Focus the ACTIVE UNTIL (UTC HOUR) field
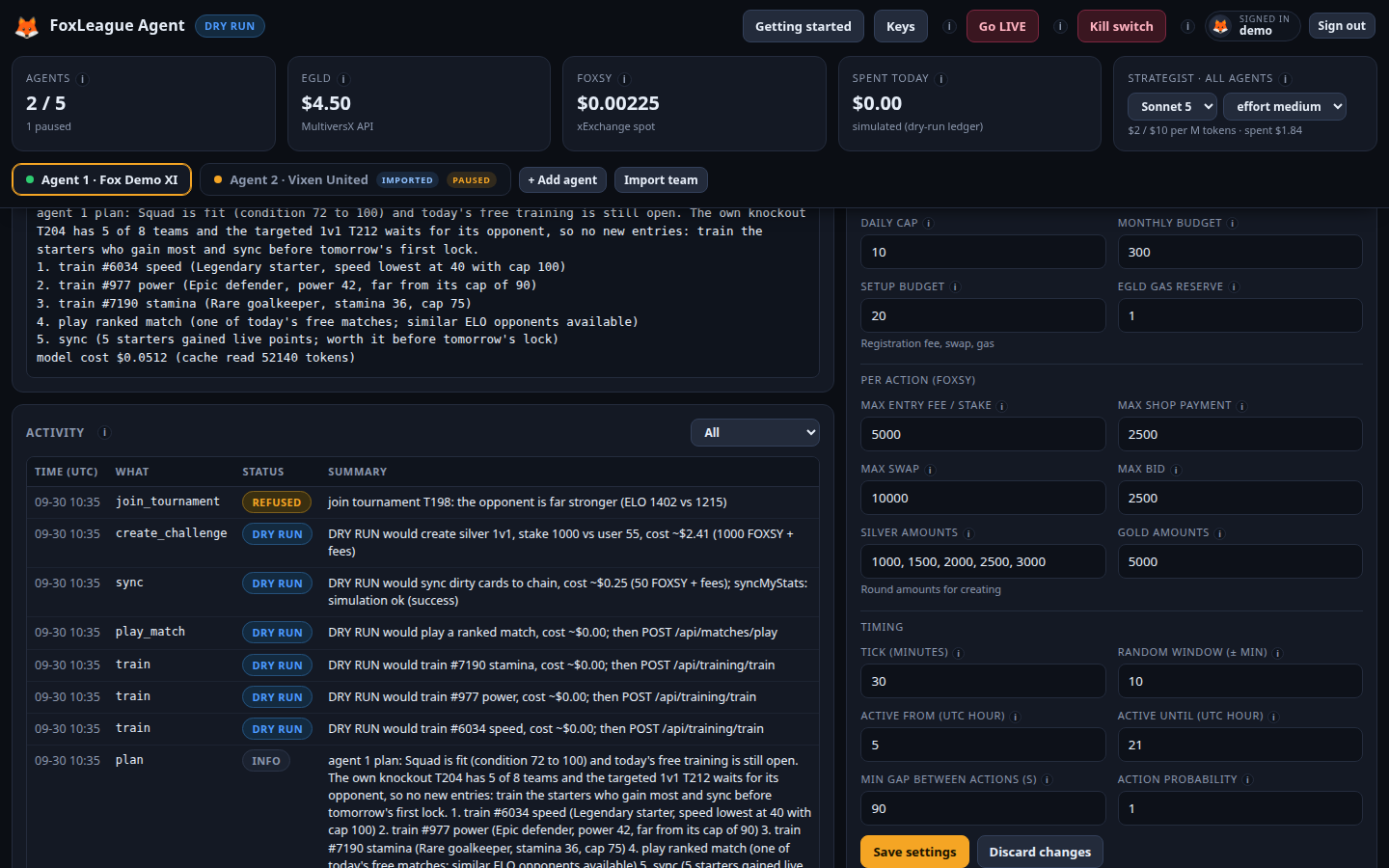1389x868 pixels. coord(1239,745)
